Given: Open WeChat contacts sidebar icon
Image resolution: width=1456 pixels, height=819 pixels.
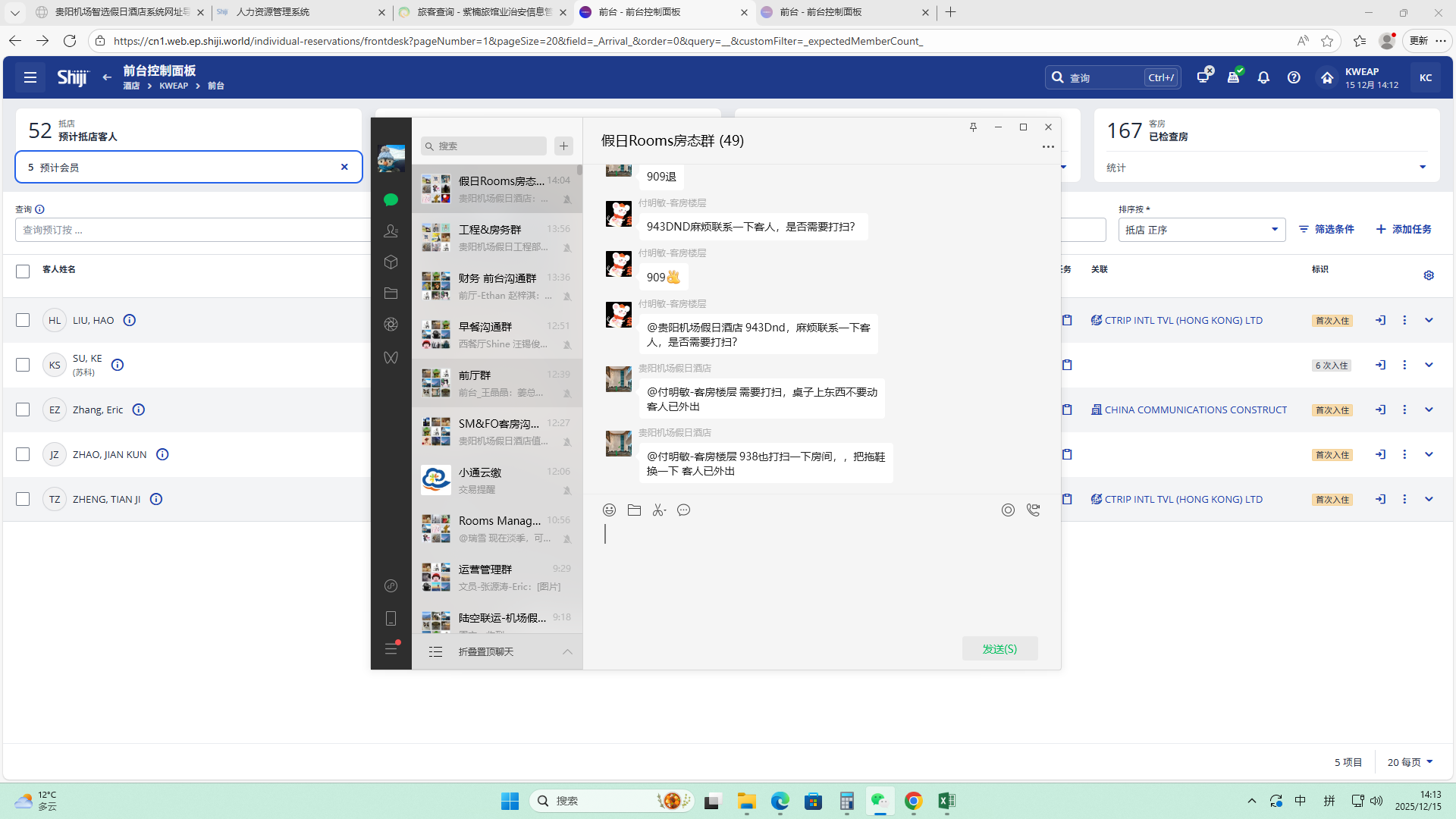Looking at the screenshot, I should click(x=391, y=231).
